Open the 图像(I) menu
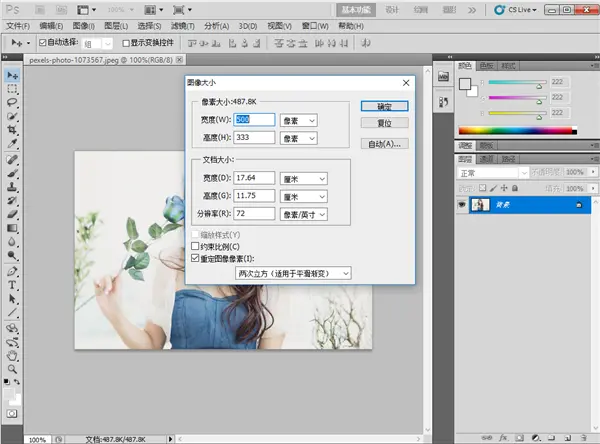 coord(83,26)
